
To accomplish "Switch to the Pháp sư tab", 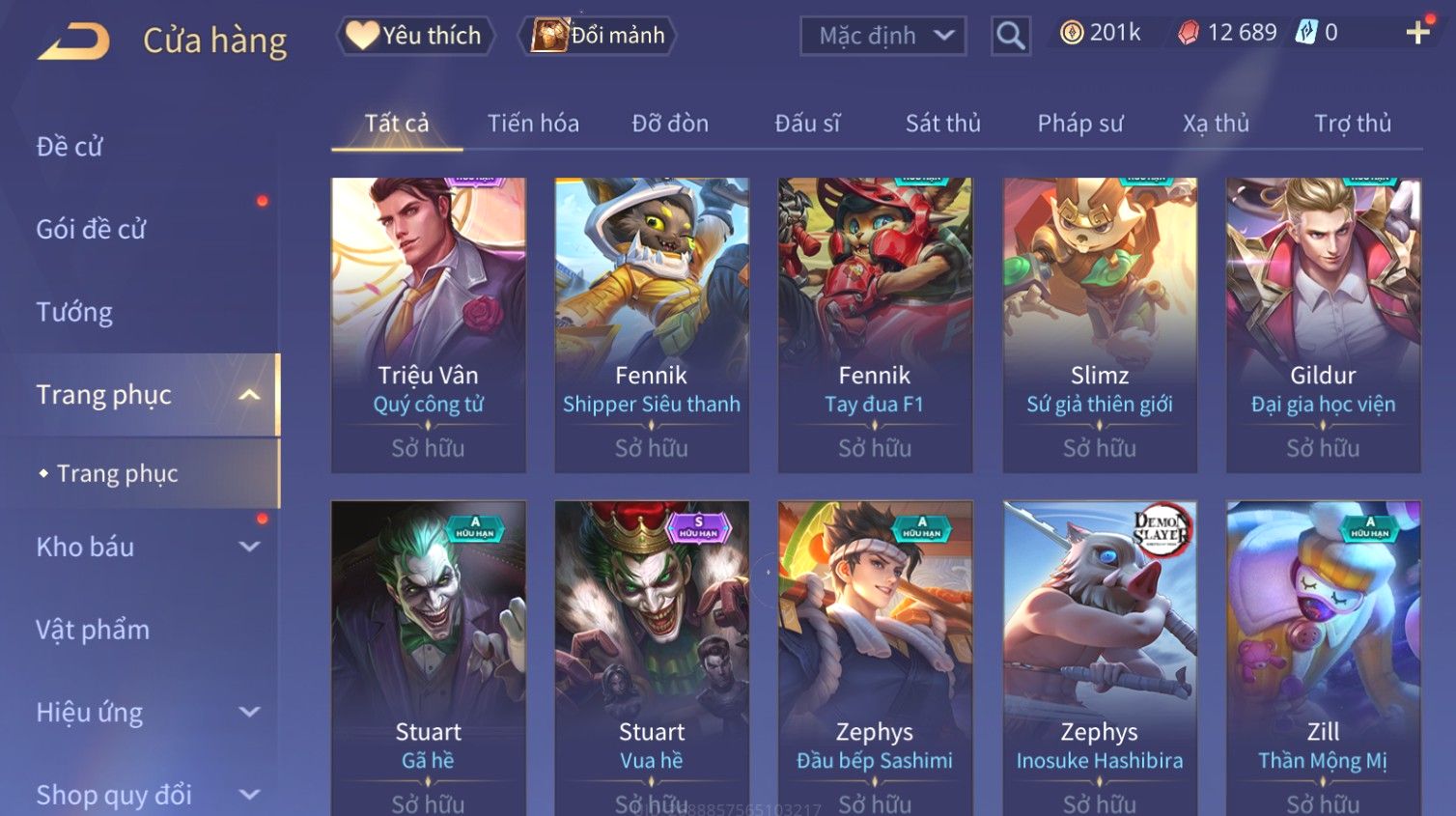I will [x=1080, y=124].
